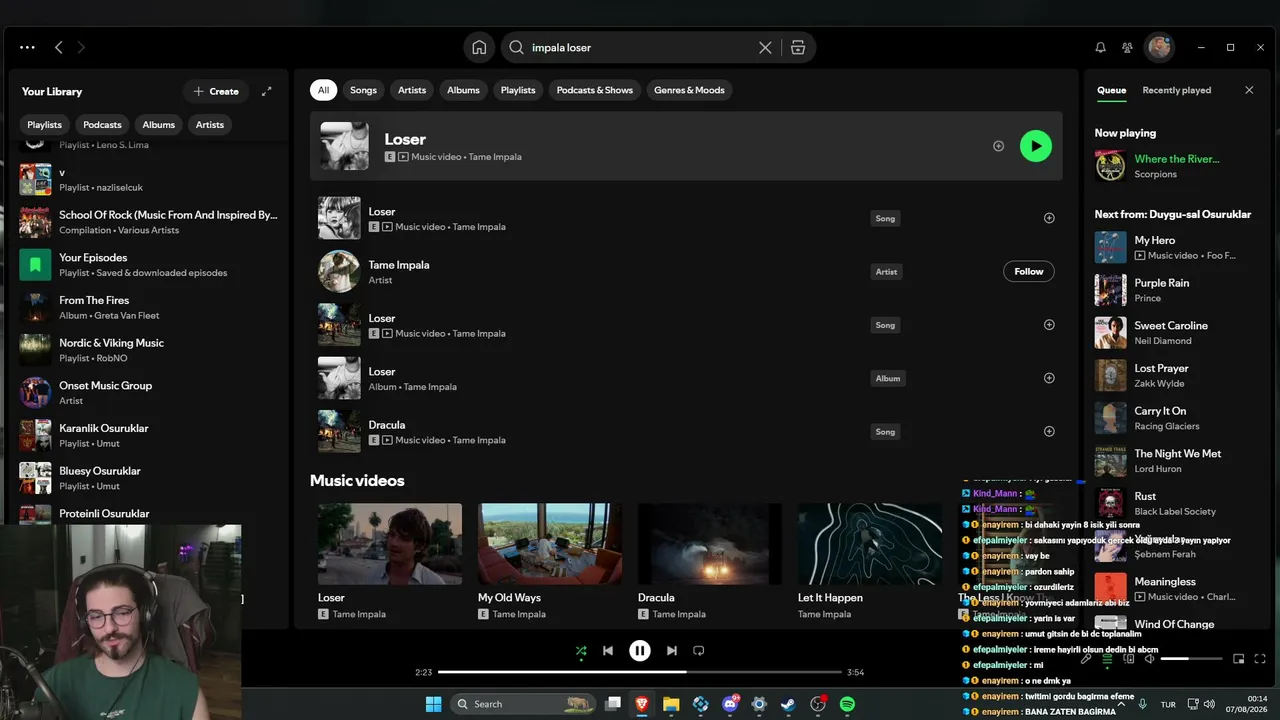Toggle shuffle in the player bar
The height and width of the screenshot is (720, 1280).
(581, 651)
